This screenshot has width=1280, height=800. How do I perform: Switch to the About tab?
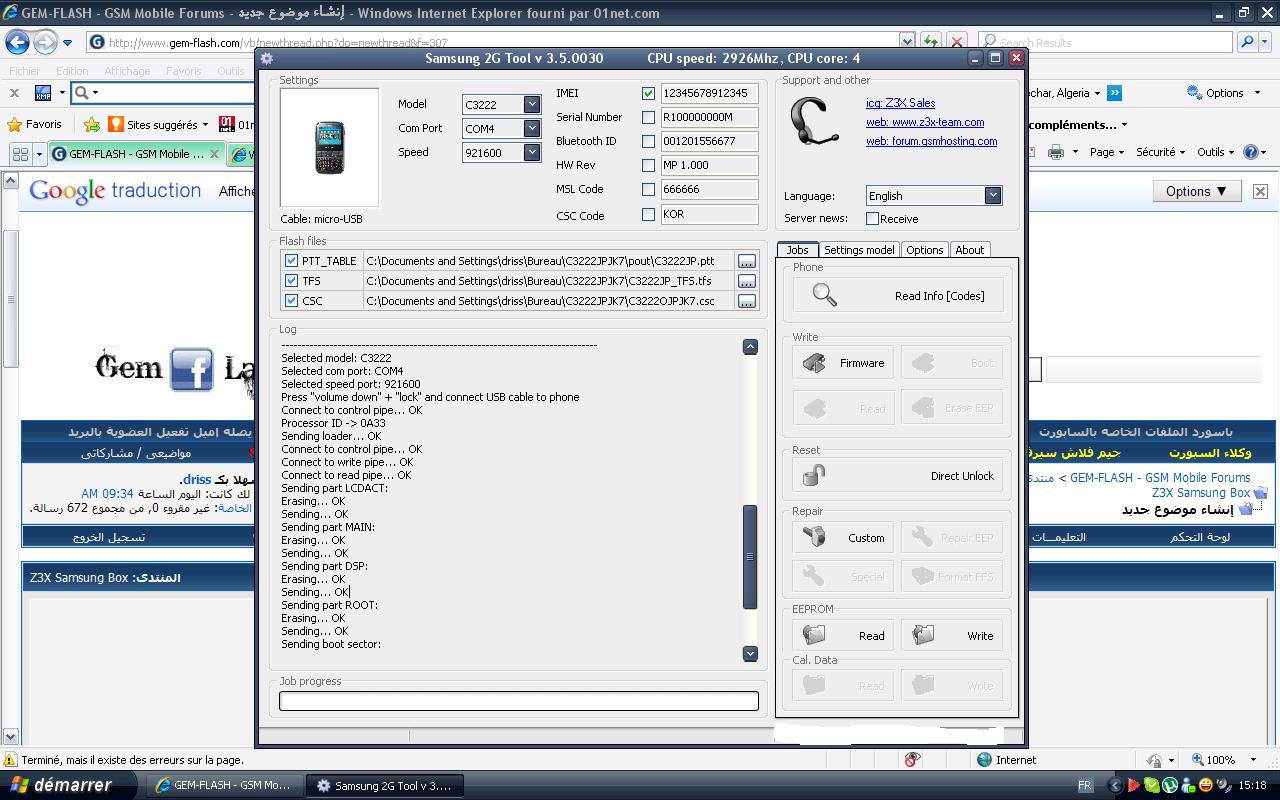tap(969, 250)
